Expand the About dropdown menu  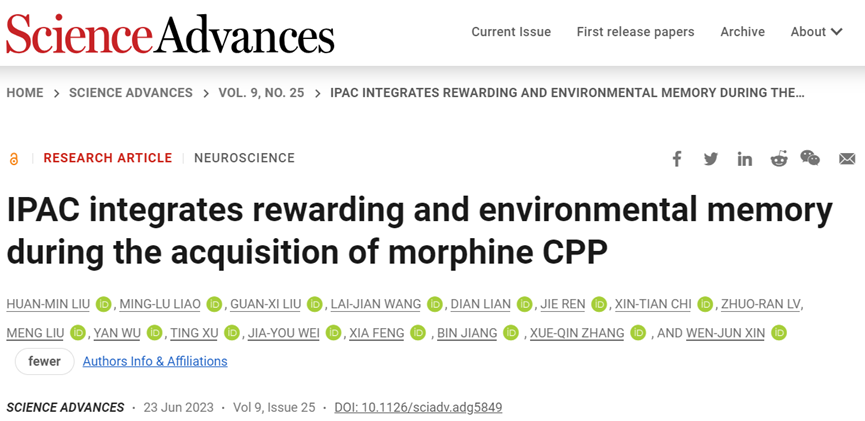click(x=816, y=32)
